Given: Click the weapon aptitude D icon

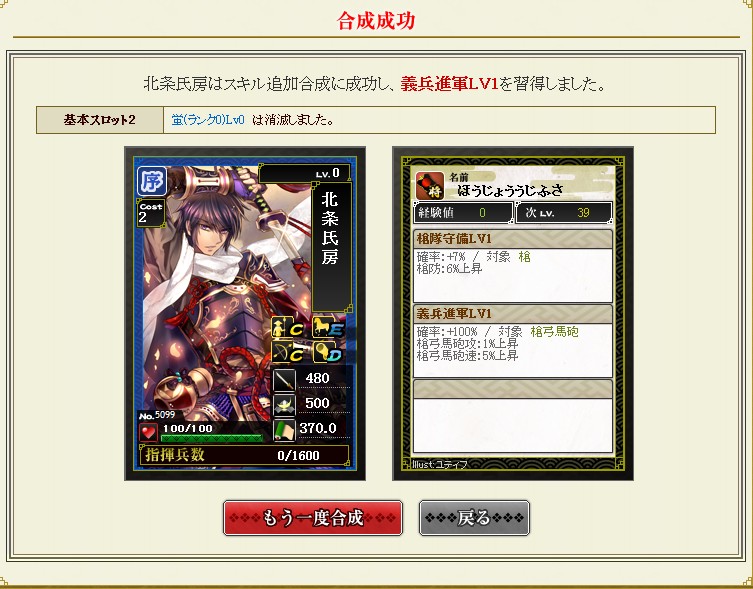Looking at the screenshot, I should (x=329, y=353).
